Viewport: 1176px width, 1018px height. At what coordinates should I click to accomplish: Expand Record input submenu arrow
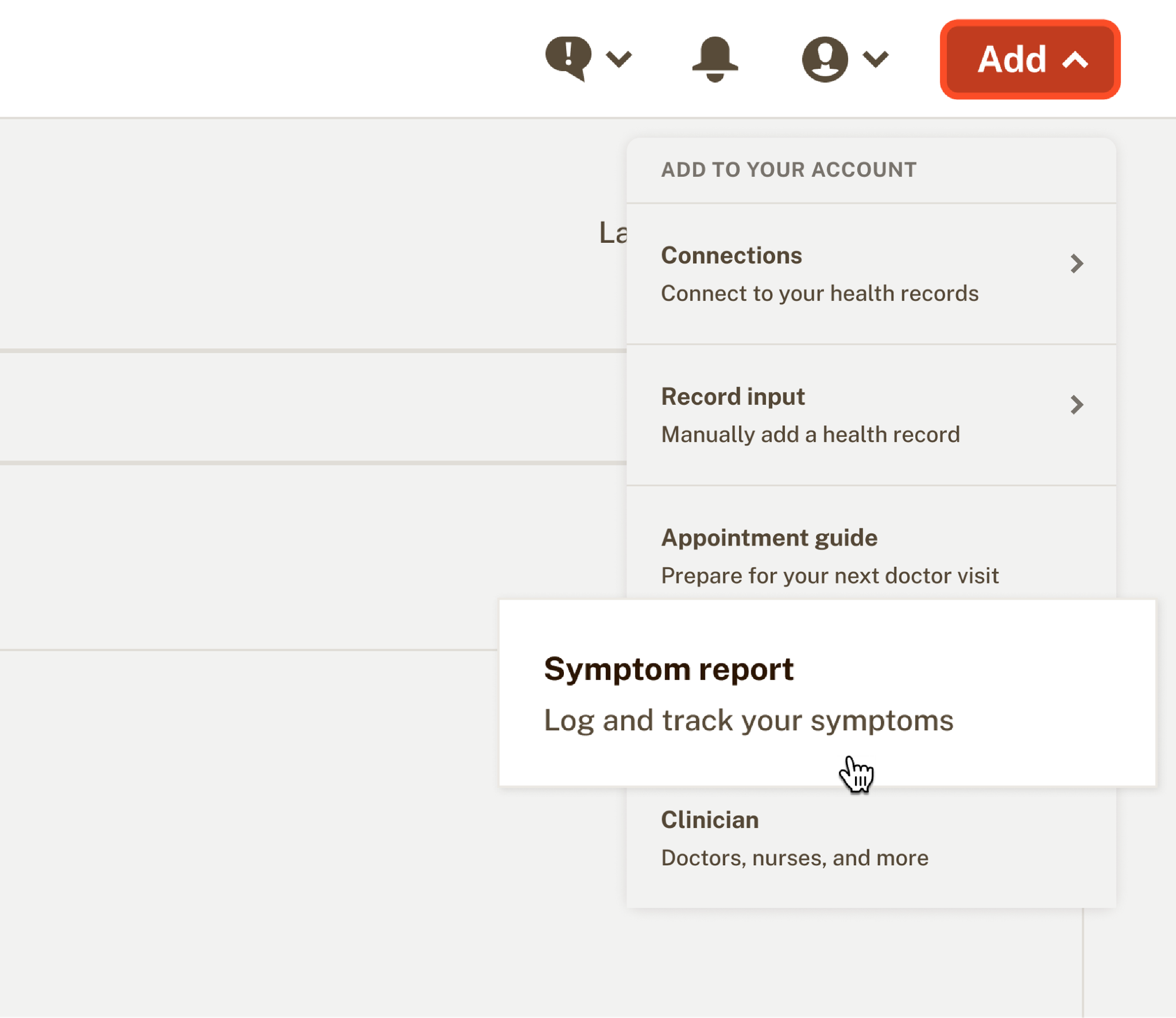tap(1077, 405)
